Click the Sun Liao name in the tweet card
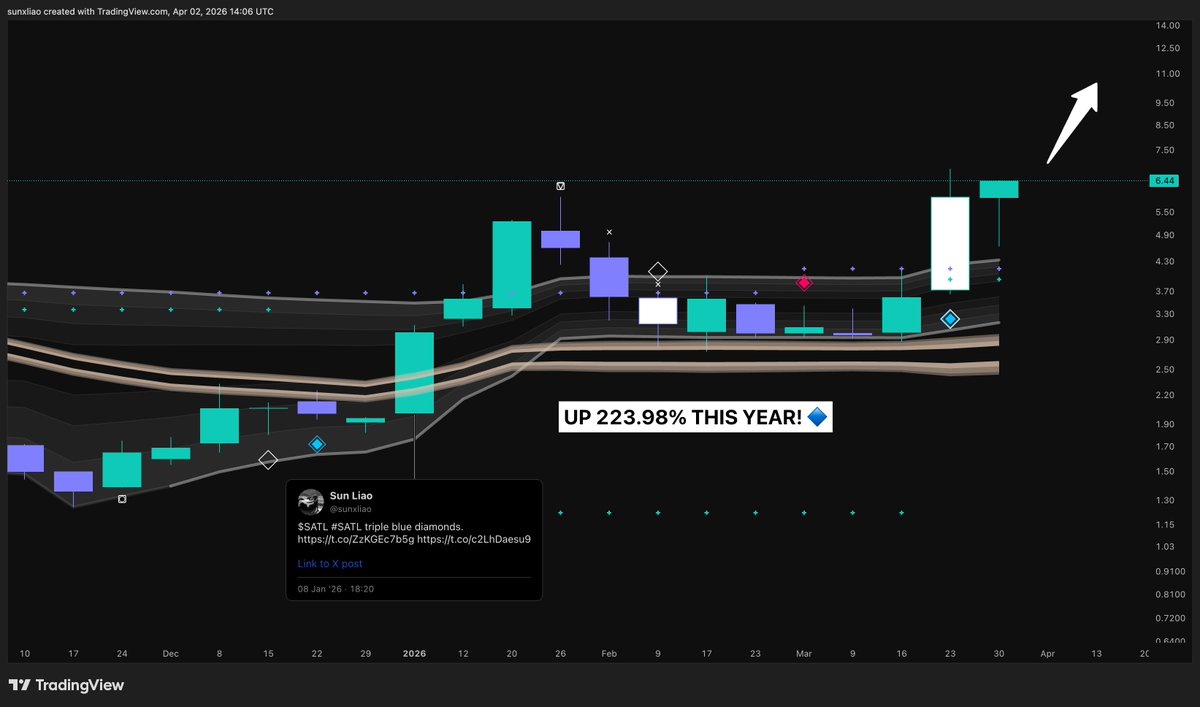 click(351, 496)
